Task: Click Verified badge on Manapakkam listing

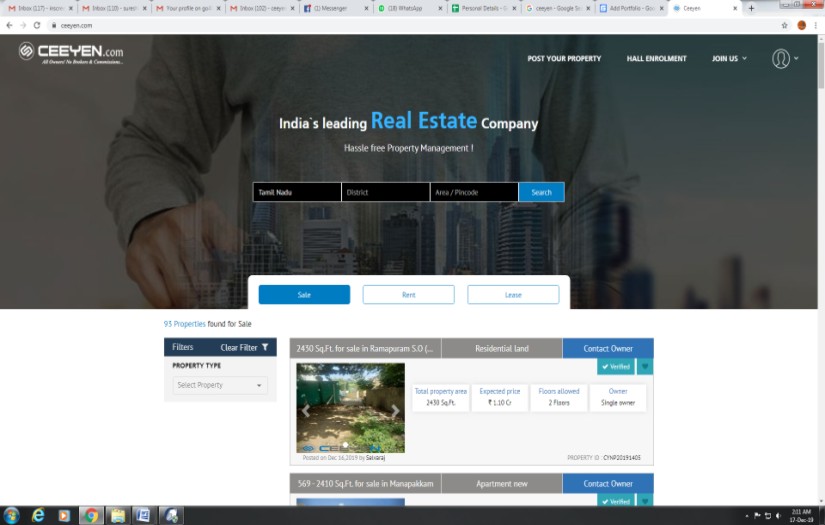Action: tap(616, 501)
